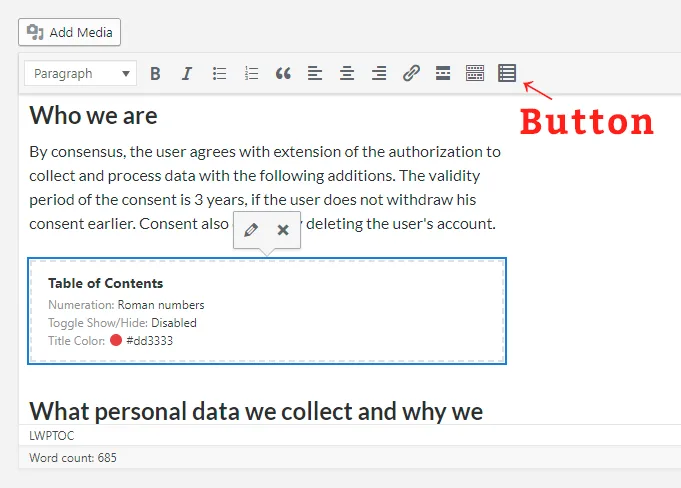Insert or edit a link

[411, 73]
